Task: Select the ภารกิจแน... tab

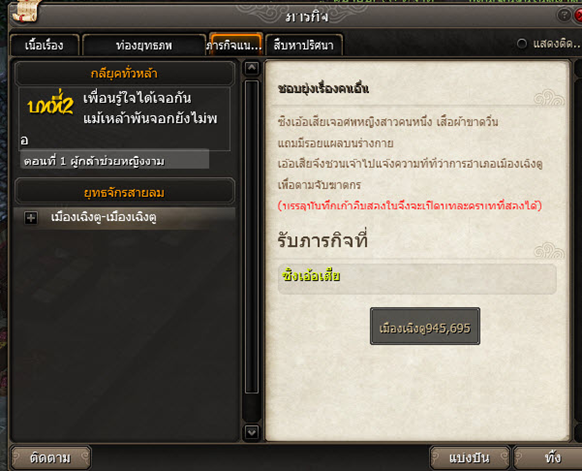Action: click(x=235, y=45)
